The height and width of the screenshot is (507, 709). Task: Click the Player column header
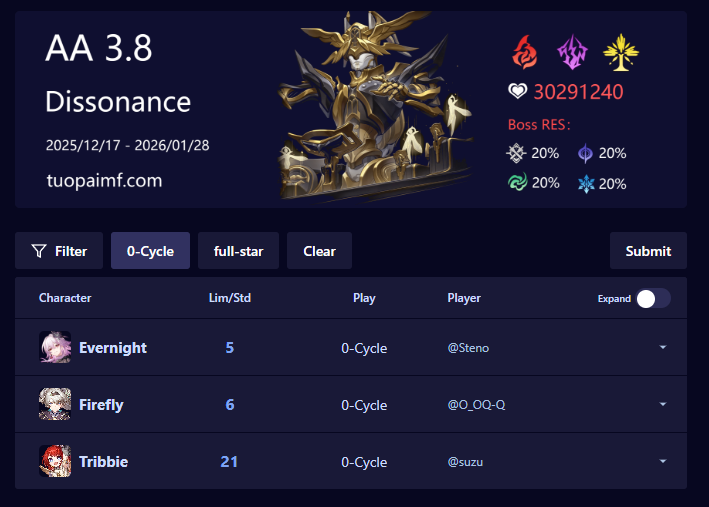point(464,298)
